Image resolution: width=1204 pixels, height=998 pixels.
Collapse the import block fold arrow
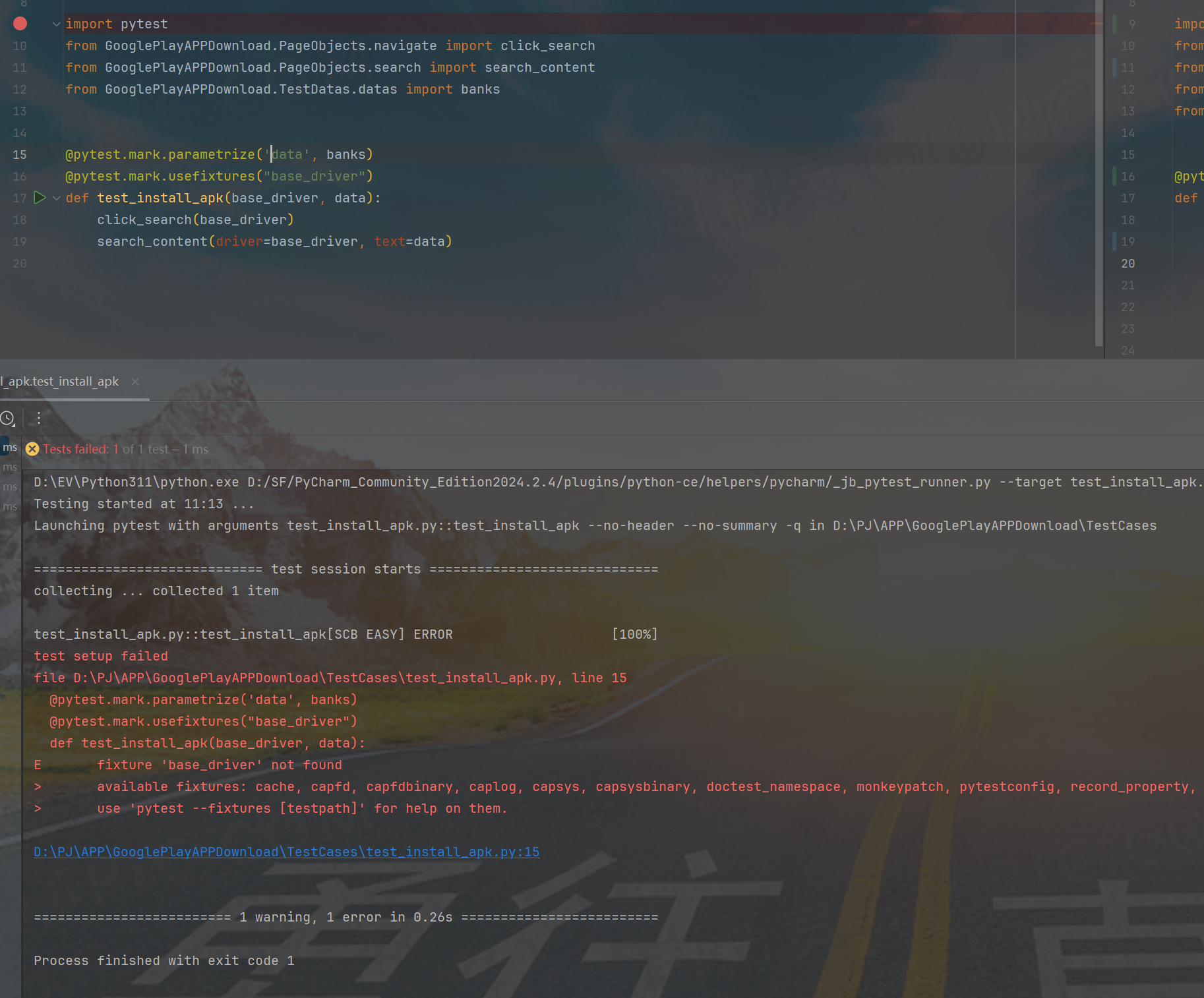click(57, 24)
